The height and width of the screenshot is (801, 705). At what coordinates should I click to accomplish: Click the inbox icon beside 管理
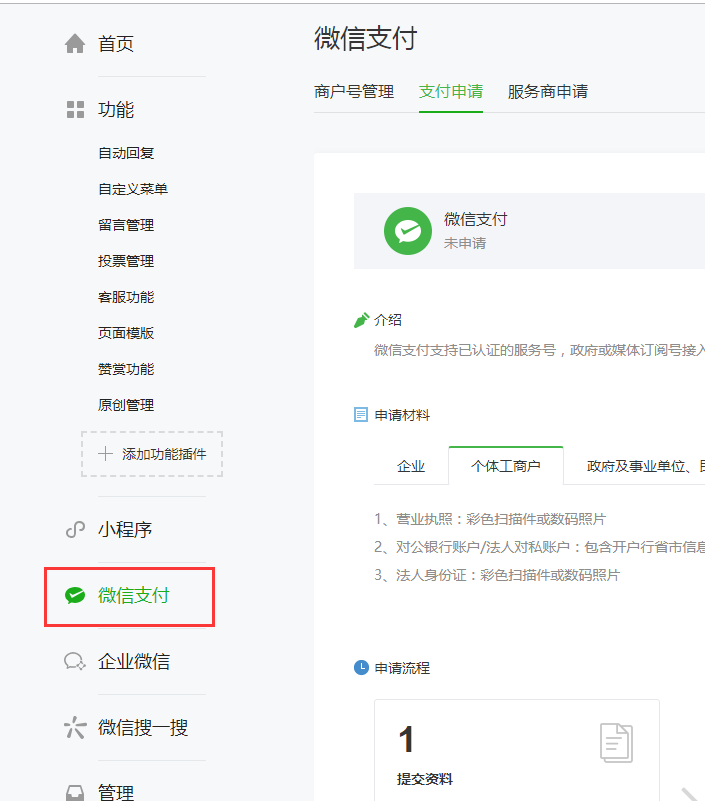[x=75, y=793]
